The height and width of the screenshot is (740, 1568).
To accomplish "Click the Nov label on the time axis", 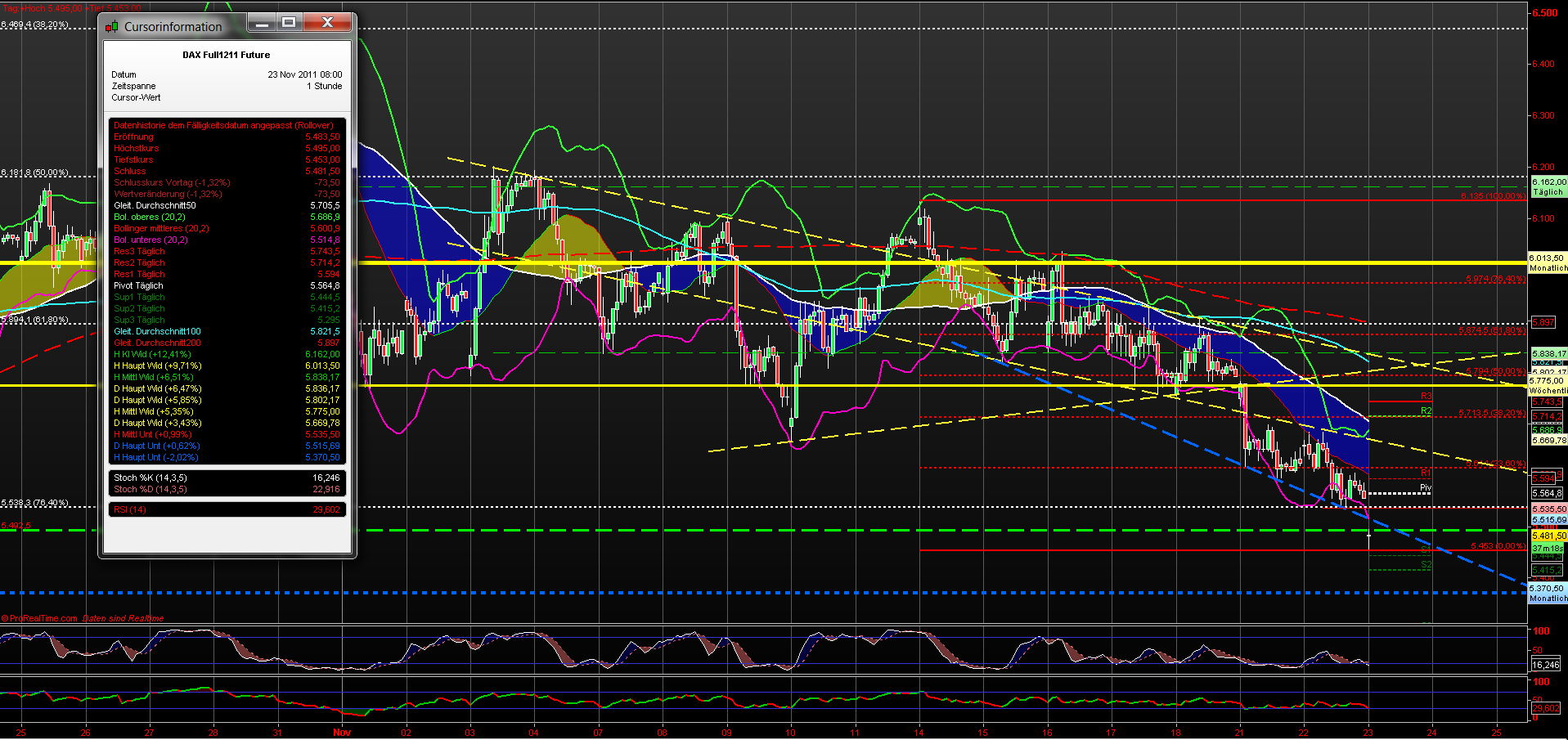I will coord(342,733).
